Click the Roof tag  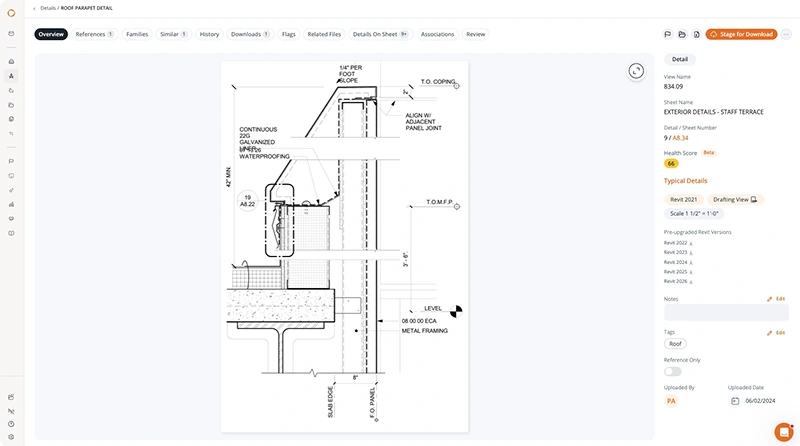(675, 344)
